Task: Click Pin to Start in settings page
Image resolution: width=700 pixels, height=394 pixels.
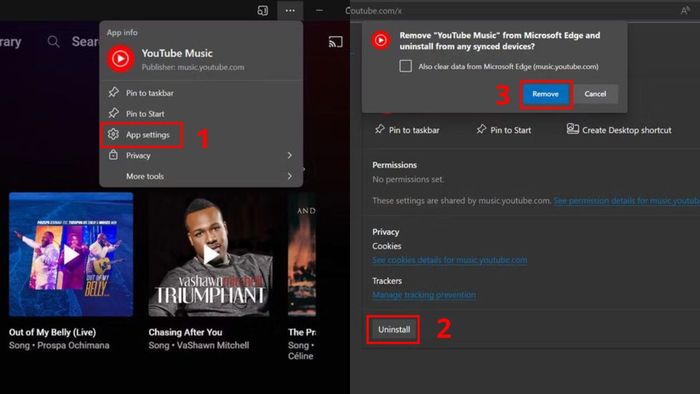Action: [504, 130]
